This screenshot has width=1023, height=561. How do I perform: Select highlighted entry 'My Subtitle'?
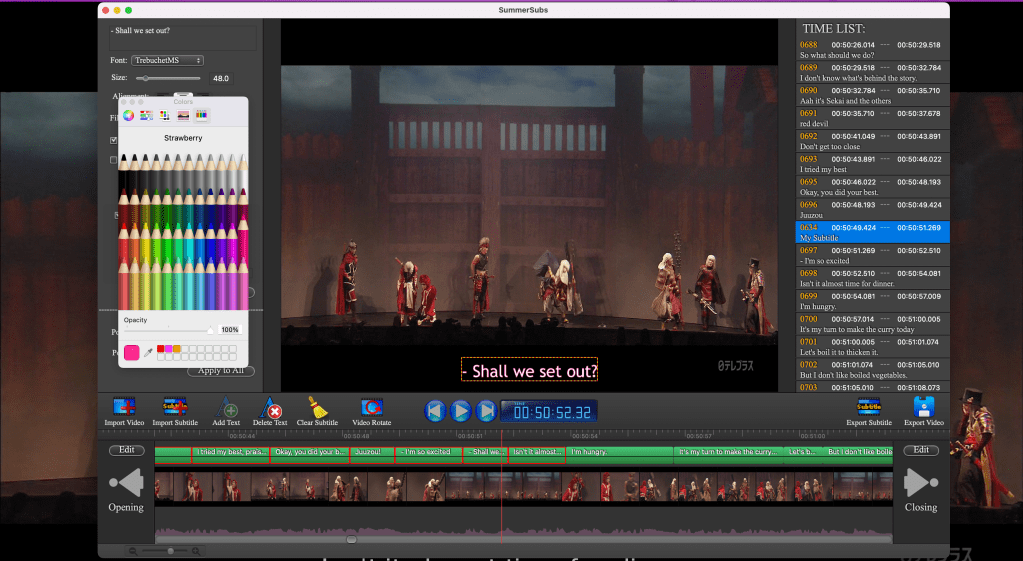coord(873,232)
